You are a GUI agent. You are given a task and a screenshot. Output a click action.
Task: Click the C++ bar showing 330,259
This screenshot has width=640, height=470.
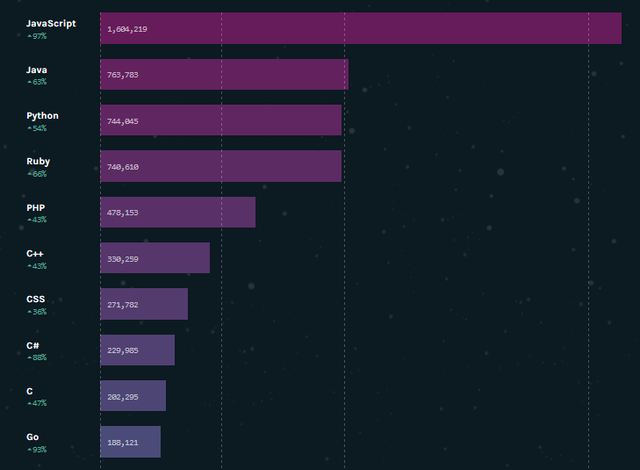(155, 258)
